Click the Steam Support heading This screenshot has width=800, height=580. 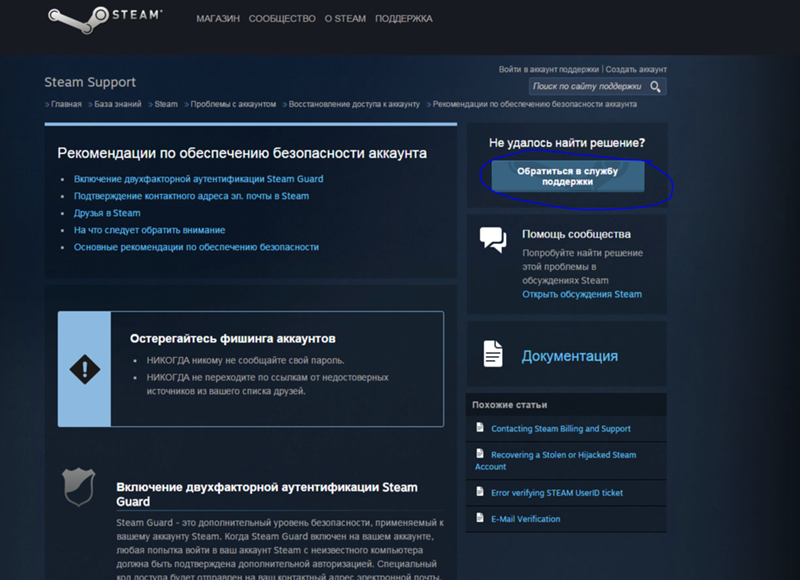click(x=90, y=82)
